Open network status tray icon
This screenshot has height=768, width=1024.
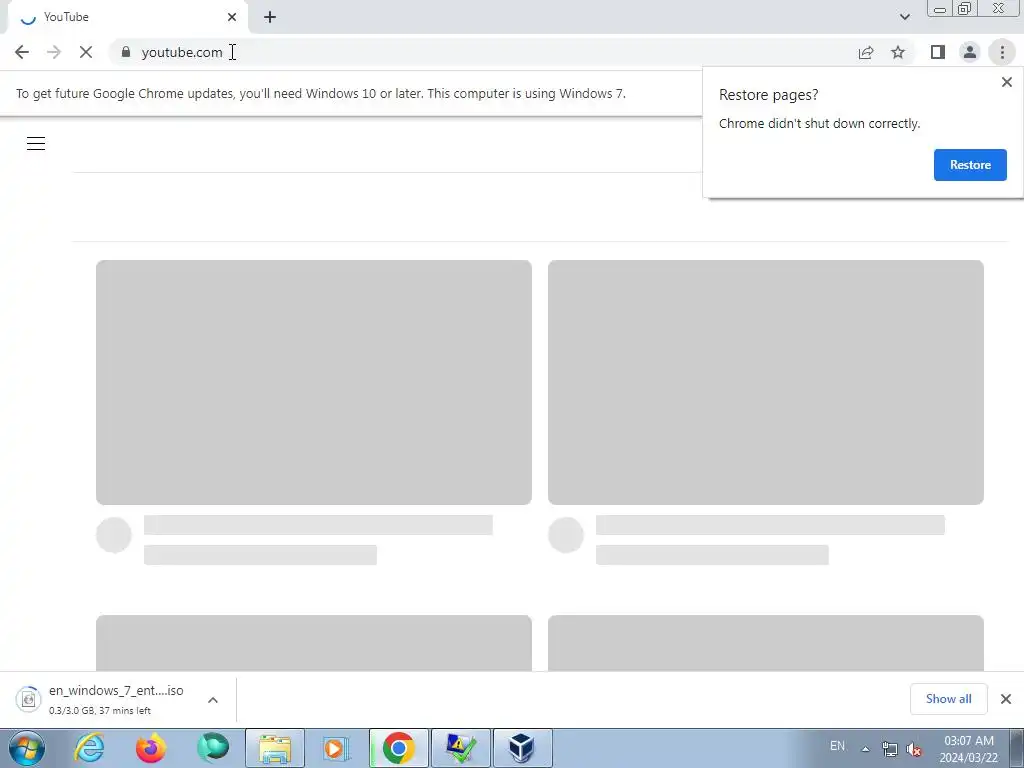tap(889, 749)
